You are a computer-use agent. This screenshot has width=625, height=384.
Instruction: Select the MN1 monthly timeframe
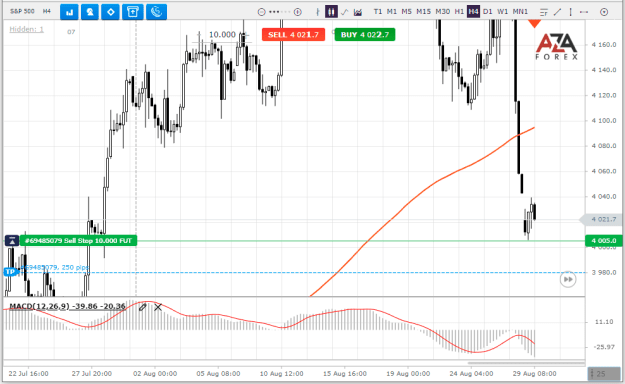[x=520, y=12]
